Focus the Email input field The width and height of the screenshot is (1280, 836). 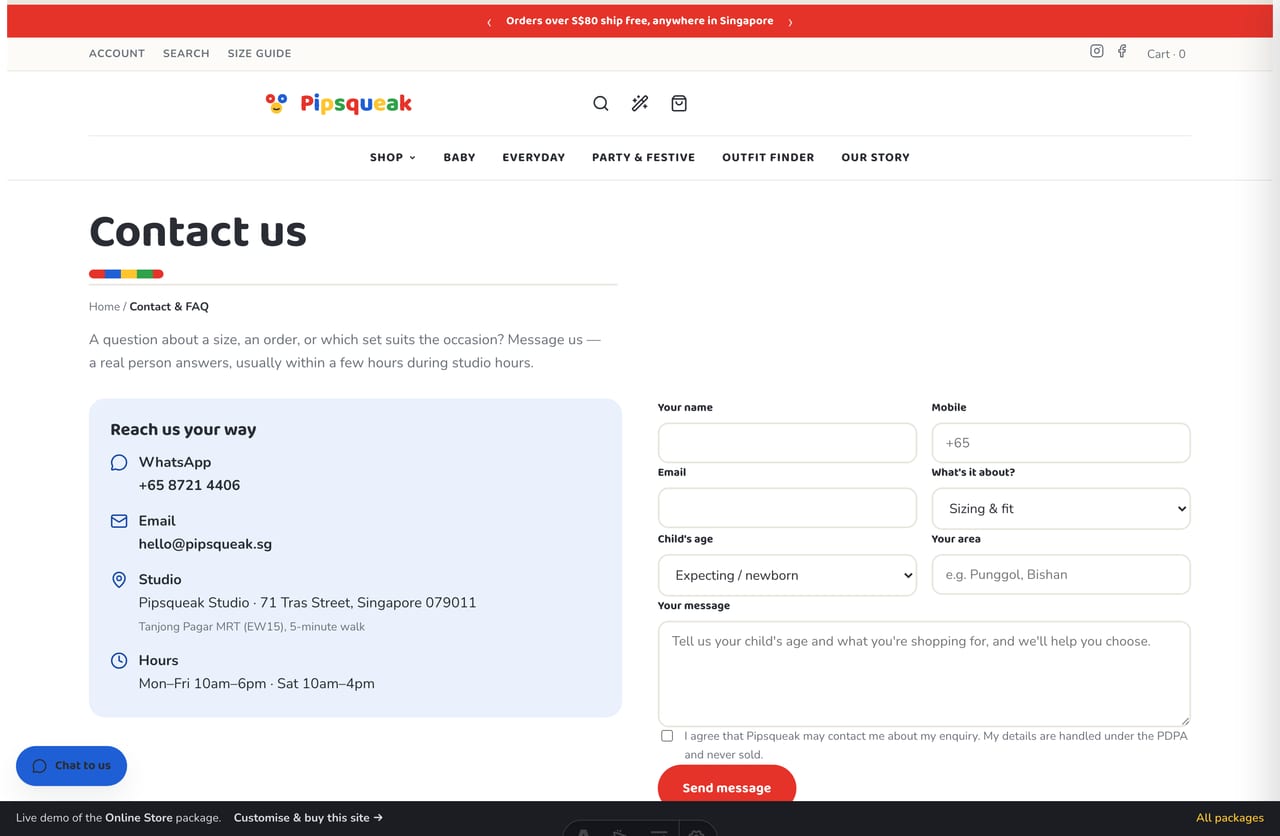click(x=787, y=507)
